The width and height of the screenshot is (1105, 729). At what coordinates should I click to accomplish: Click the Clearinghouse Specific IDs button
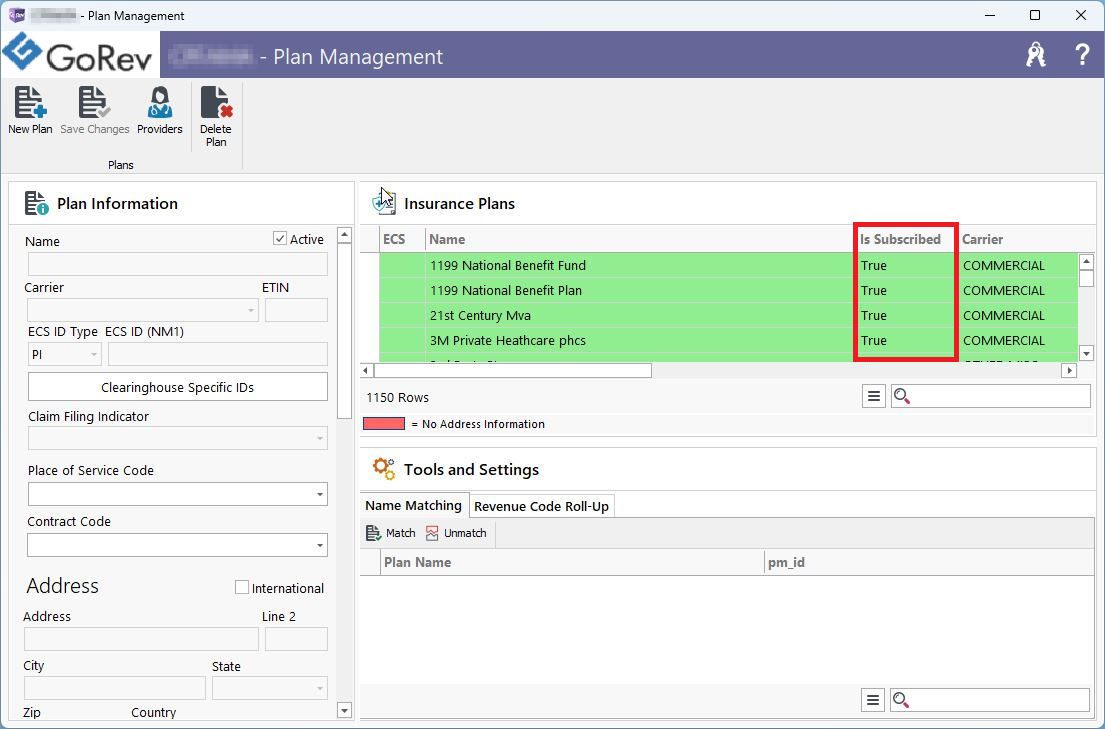(178, 387)
